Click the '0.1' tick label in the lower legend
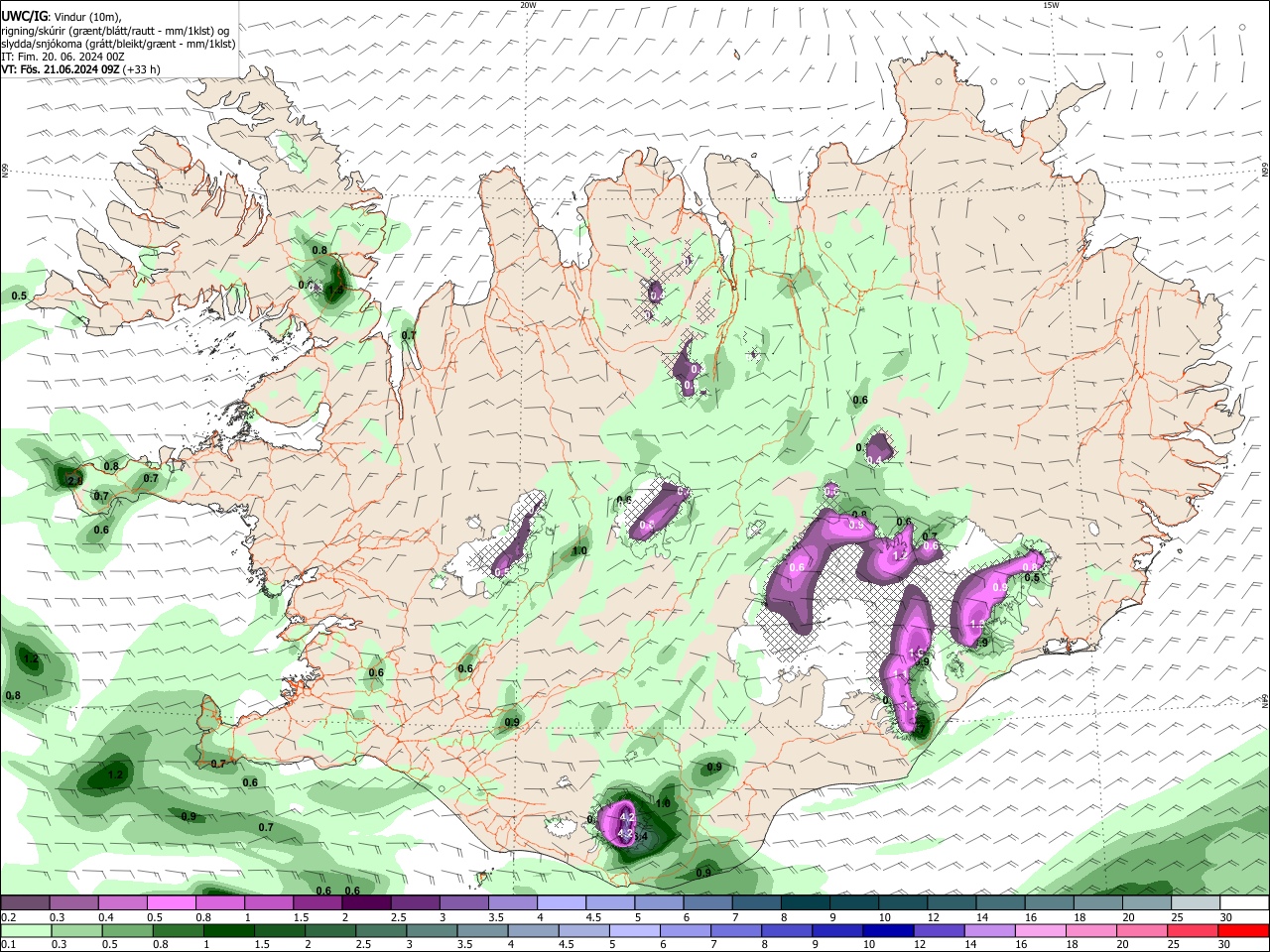Viewport: 1270px width, 952px height. click(x=8, y=944)
